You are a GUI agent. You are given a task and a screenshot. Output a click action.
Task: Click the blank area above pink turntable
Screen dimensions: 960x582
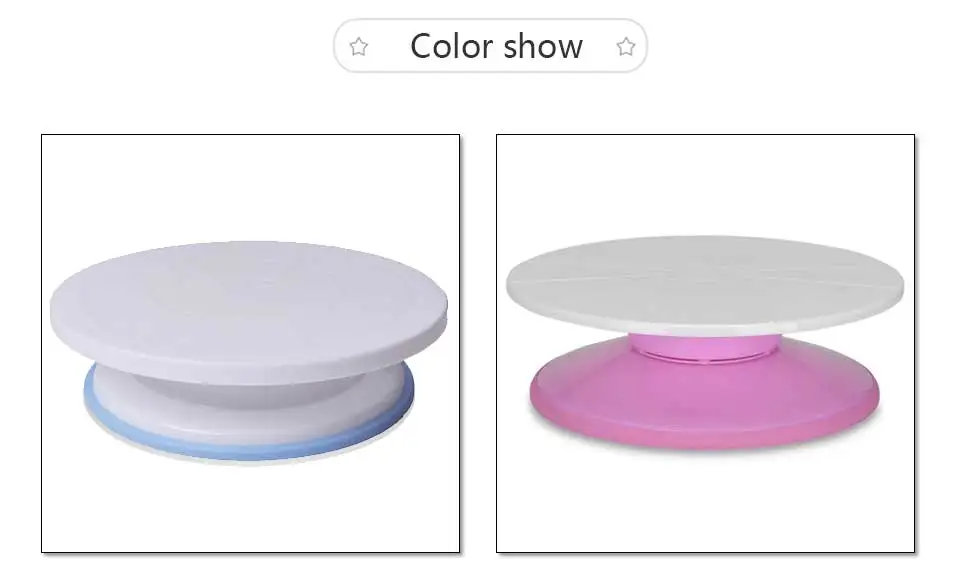[x=705, y=184]
